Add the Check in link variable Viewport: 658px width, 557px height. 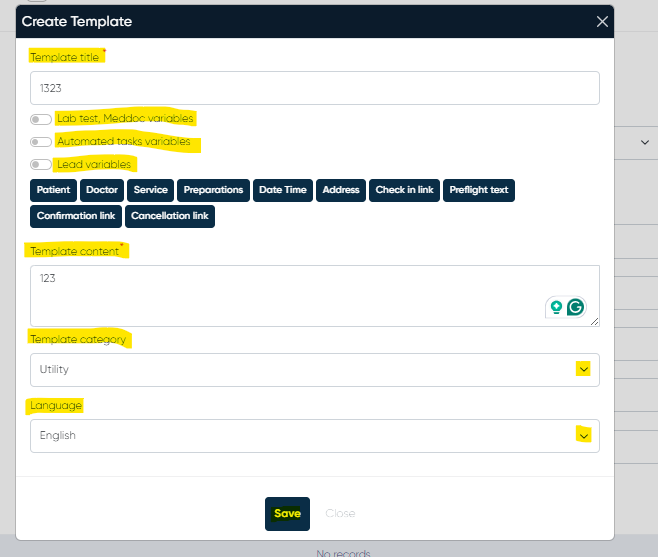tap(404, 190)
